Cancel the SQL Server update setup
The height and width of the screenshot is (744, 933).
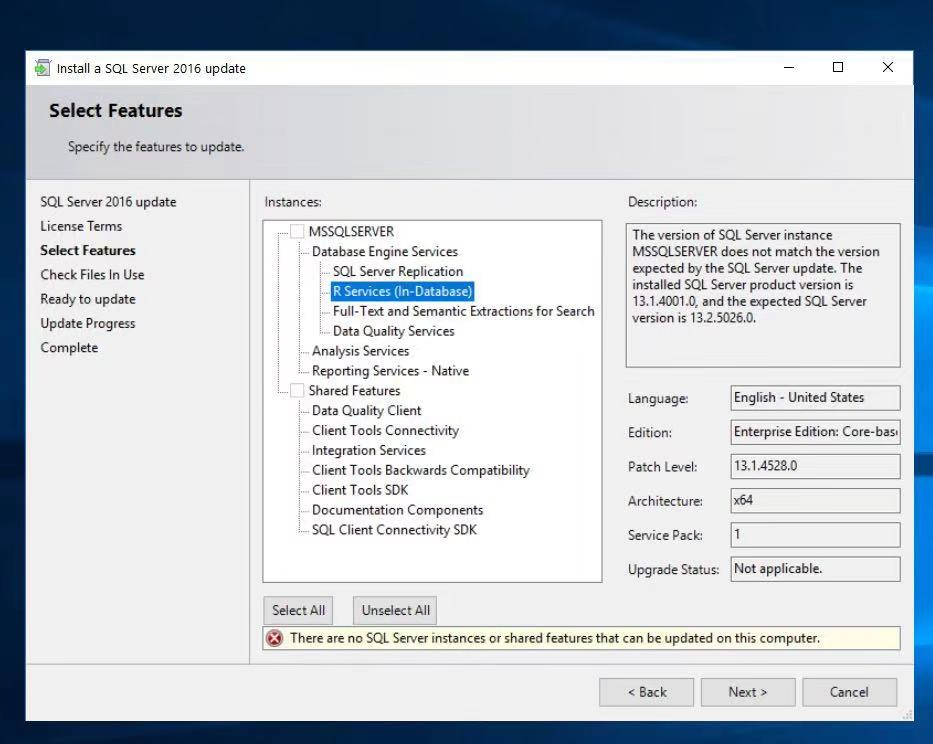tap(849, 692)
